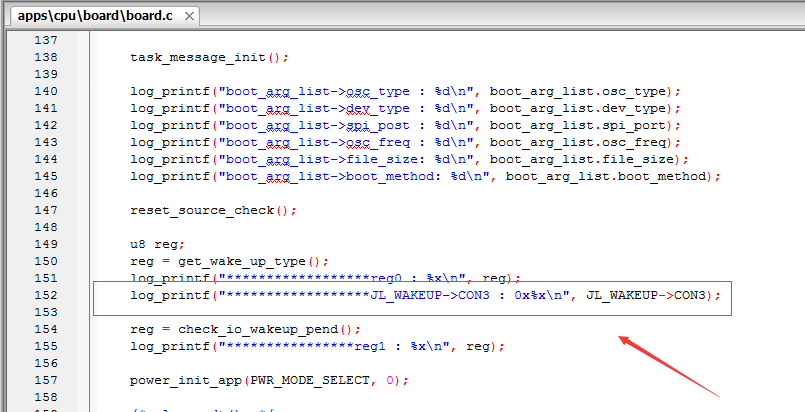
Task: Click the 'u8 reg;' declaration
Action: coord(157,244)
